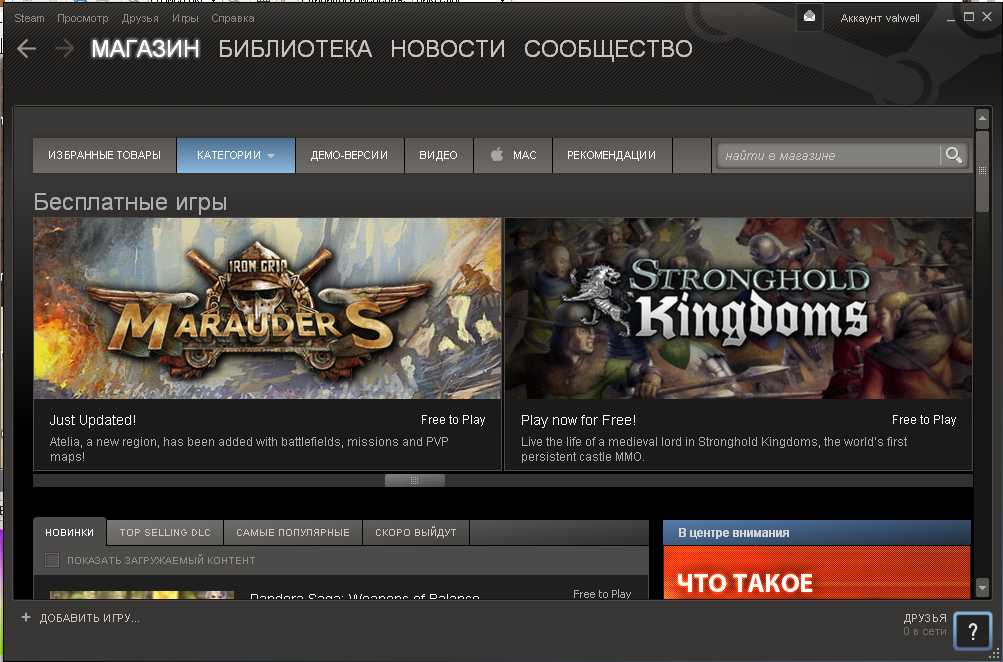Focus the найти в магазине search field

[828, 155]
